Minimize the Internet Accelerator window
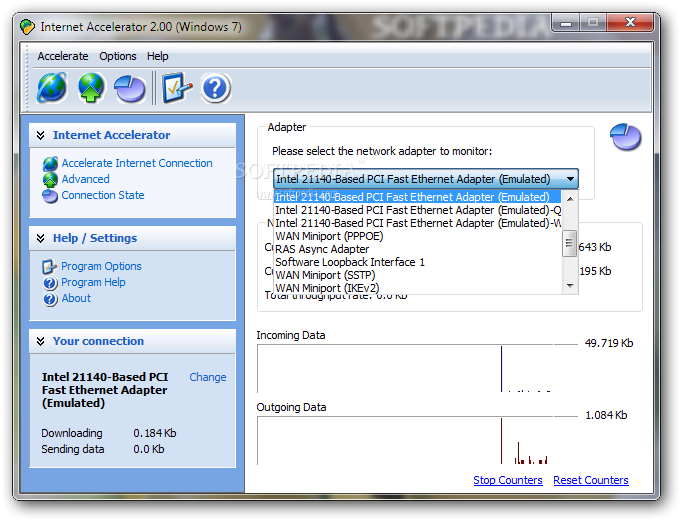Screen dimensions: 681x521 (x=566, y=23)
